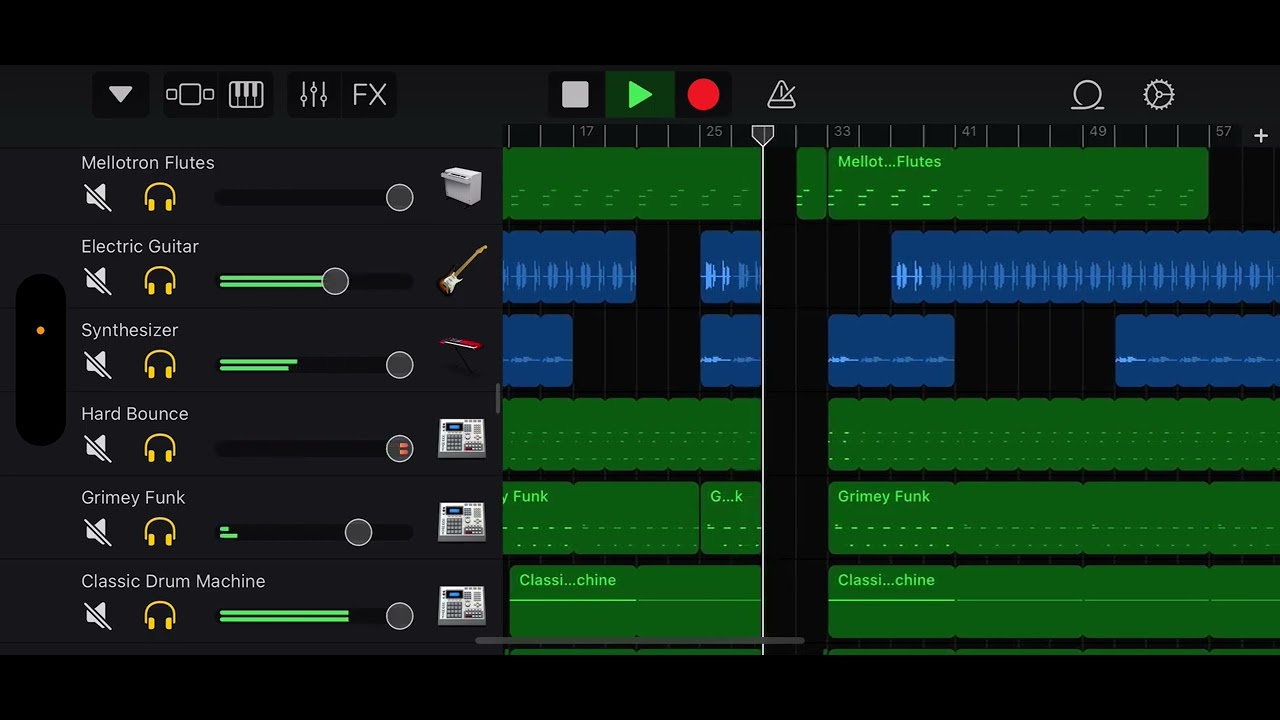Select the Synthesizer keyboard icon

click(461, 354)
